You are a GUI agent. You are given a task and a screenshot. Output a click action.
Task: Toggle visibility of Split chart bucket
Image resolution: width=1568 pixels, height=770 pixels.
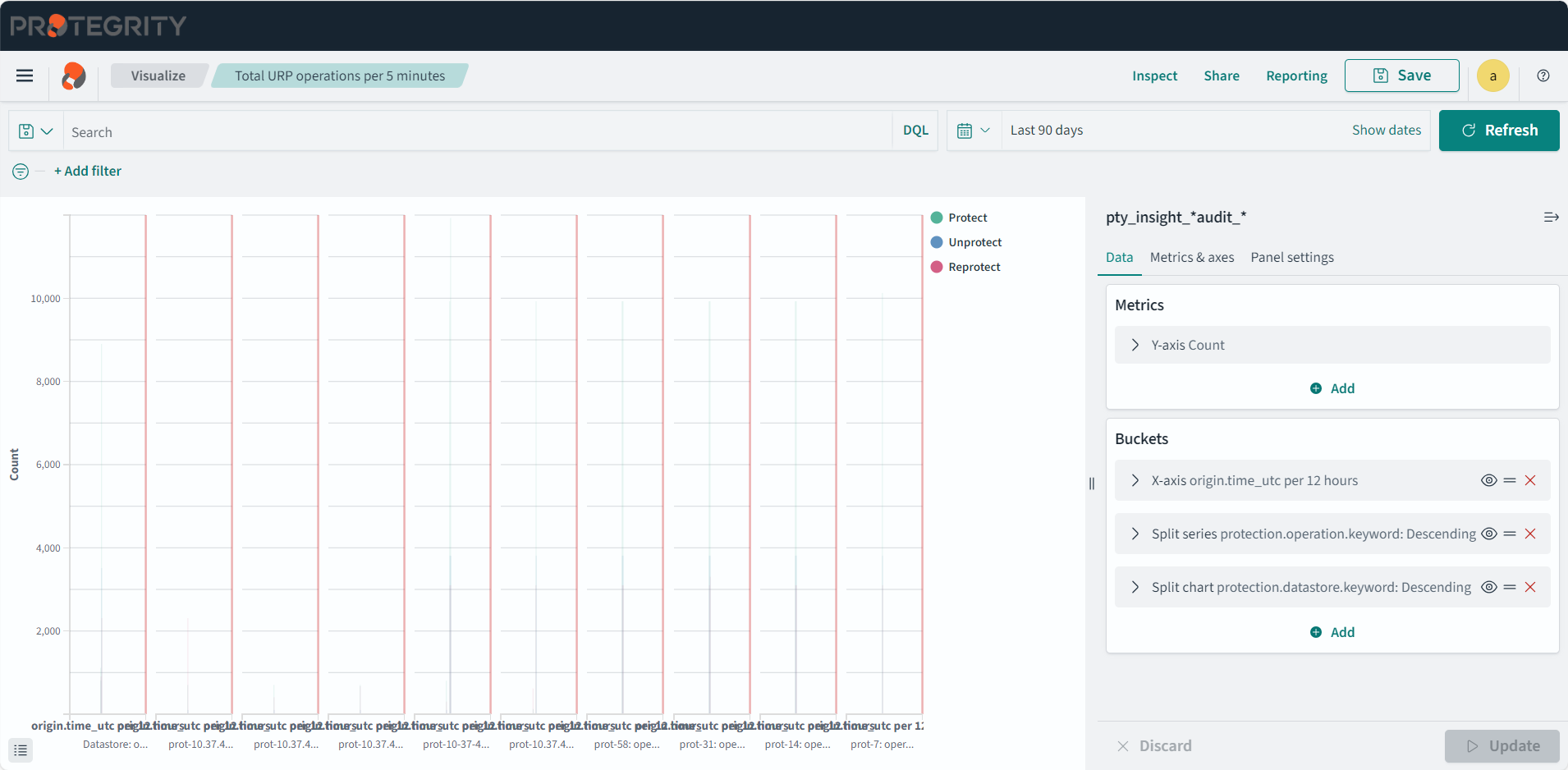(1488, 587)
